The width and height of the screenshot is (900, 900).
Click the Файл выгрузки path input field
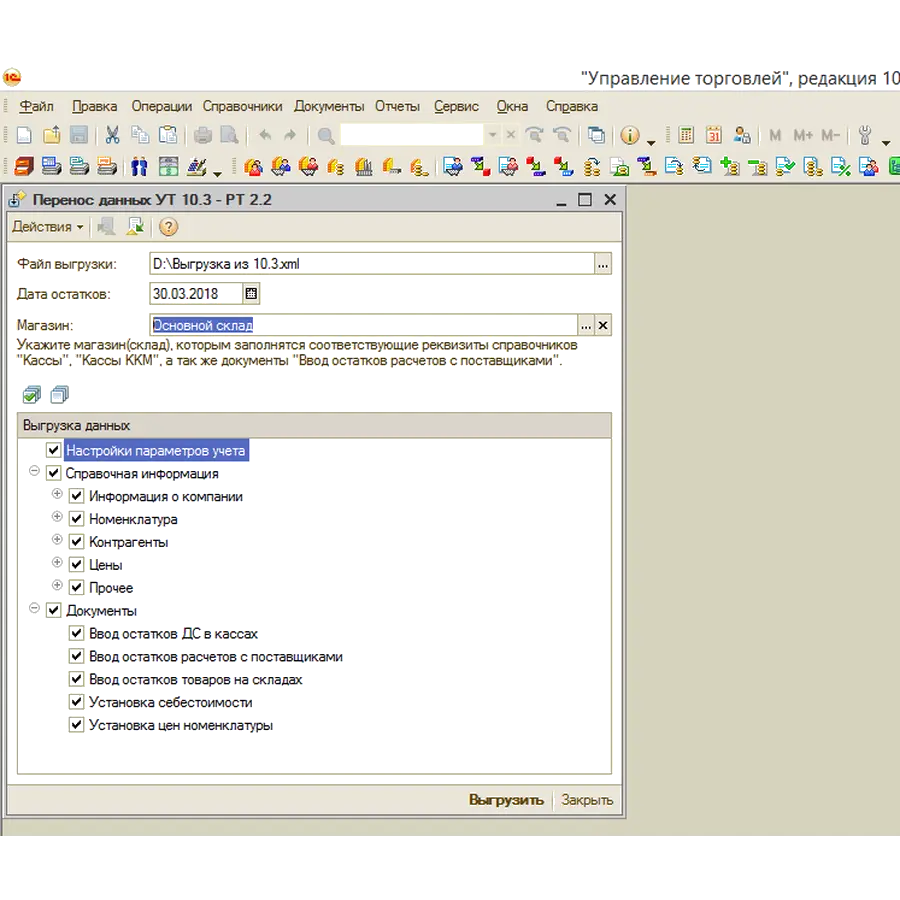tap(372, 264)
